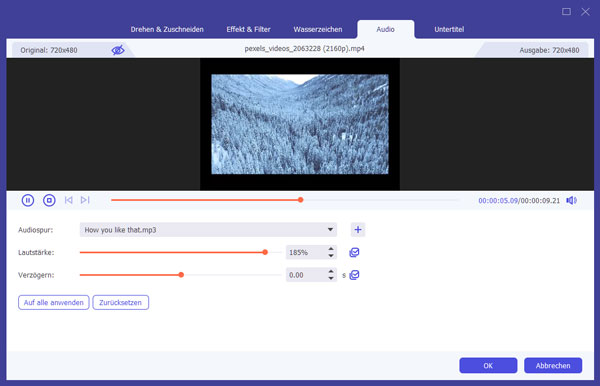Close the editor window
The height and width of the screenshot is (386, 600).
point(585,11)
